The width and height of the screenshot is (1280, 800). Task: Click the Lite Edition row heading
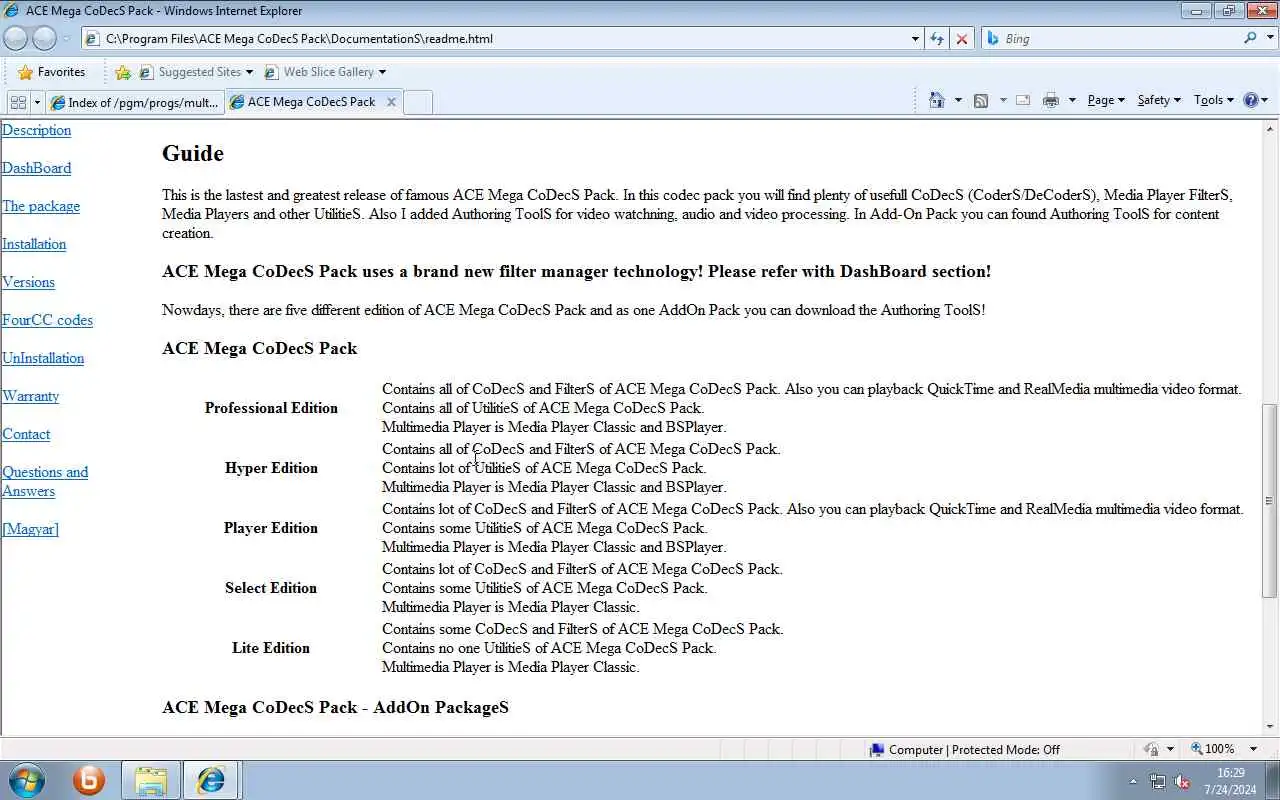271,648
